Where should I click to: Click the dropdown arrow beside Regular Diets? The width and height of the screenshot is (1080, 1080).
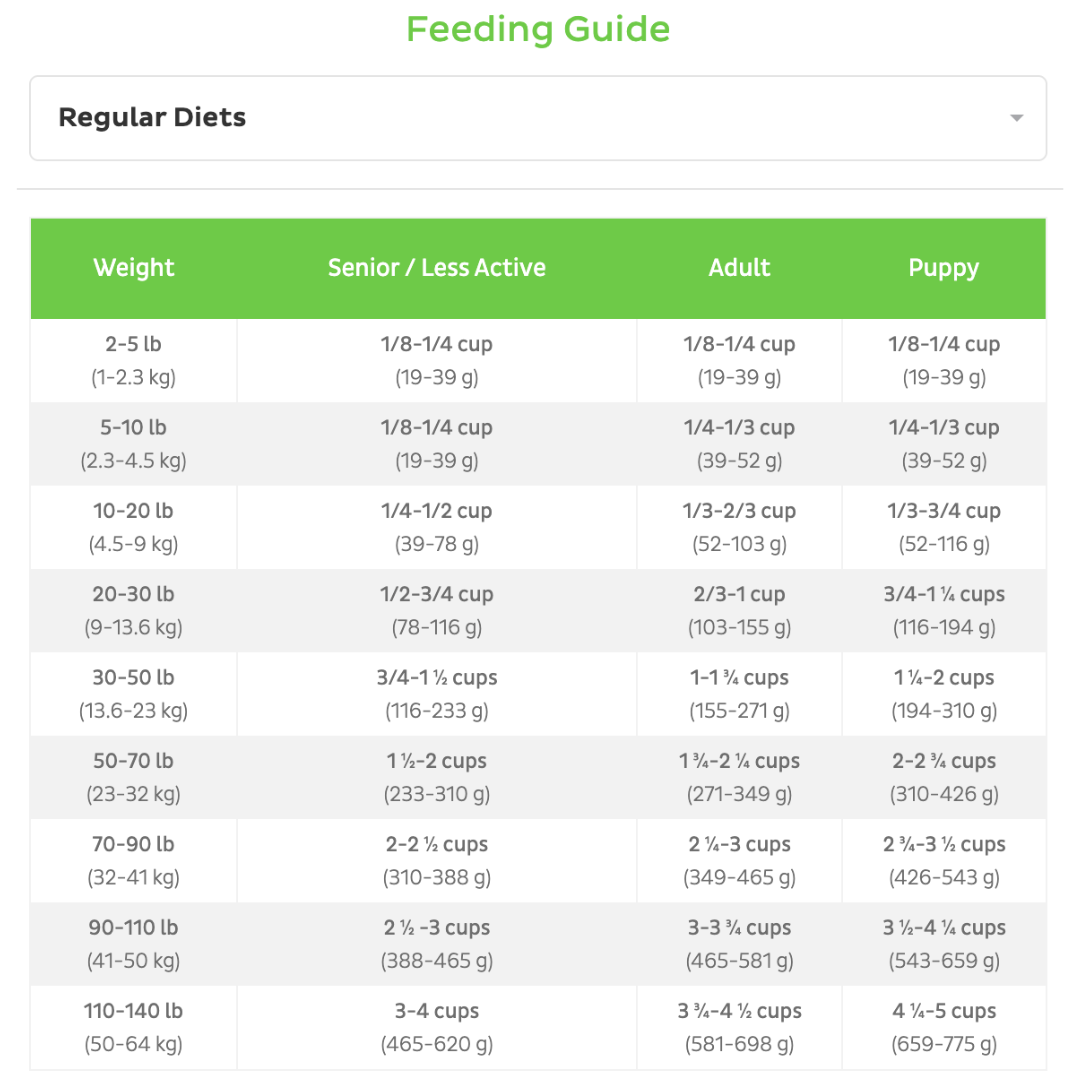(x=1016, y=118)
